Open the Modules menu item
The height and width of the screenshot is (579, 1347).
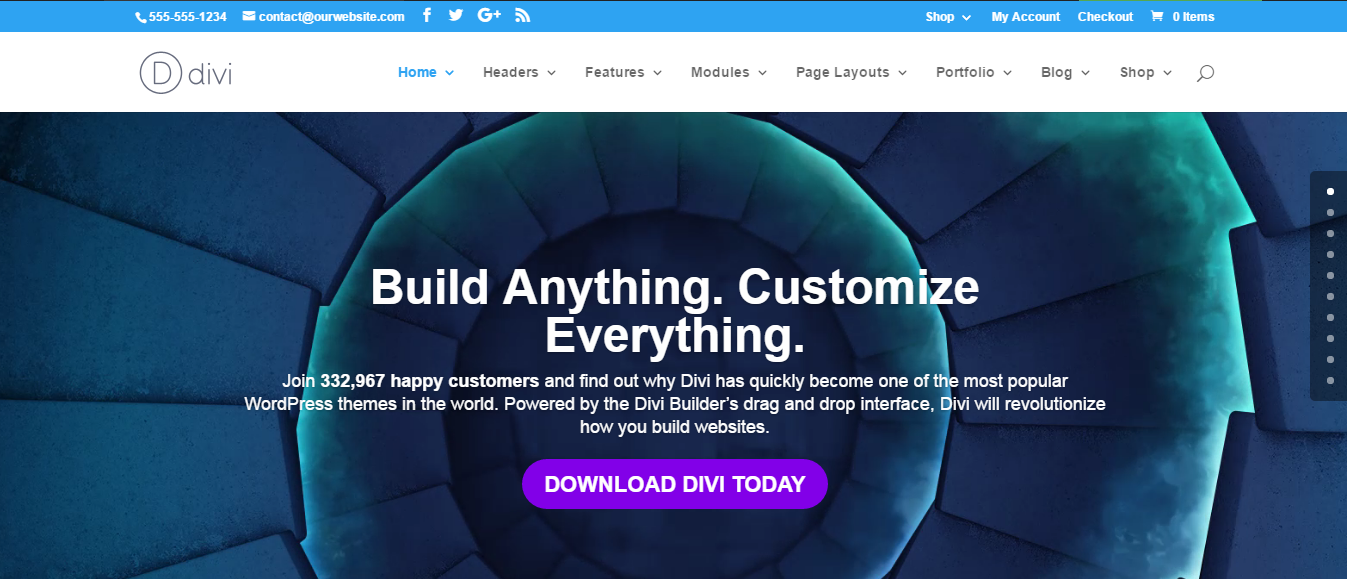coord(729,72)
